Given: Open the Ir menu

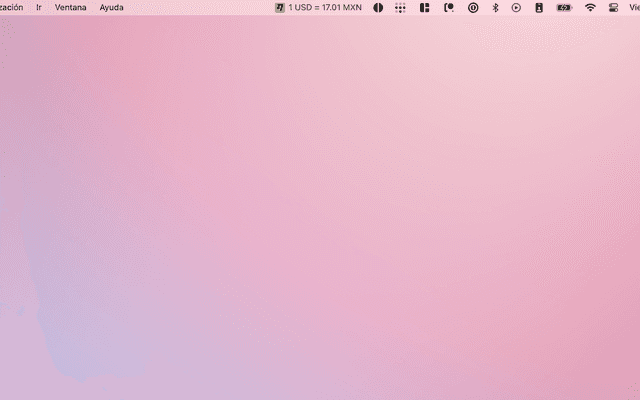Looking at the screenshot, I should [39, 7].
